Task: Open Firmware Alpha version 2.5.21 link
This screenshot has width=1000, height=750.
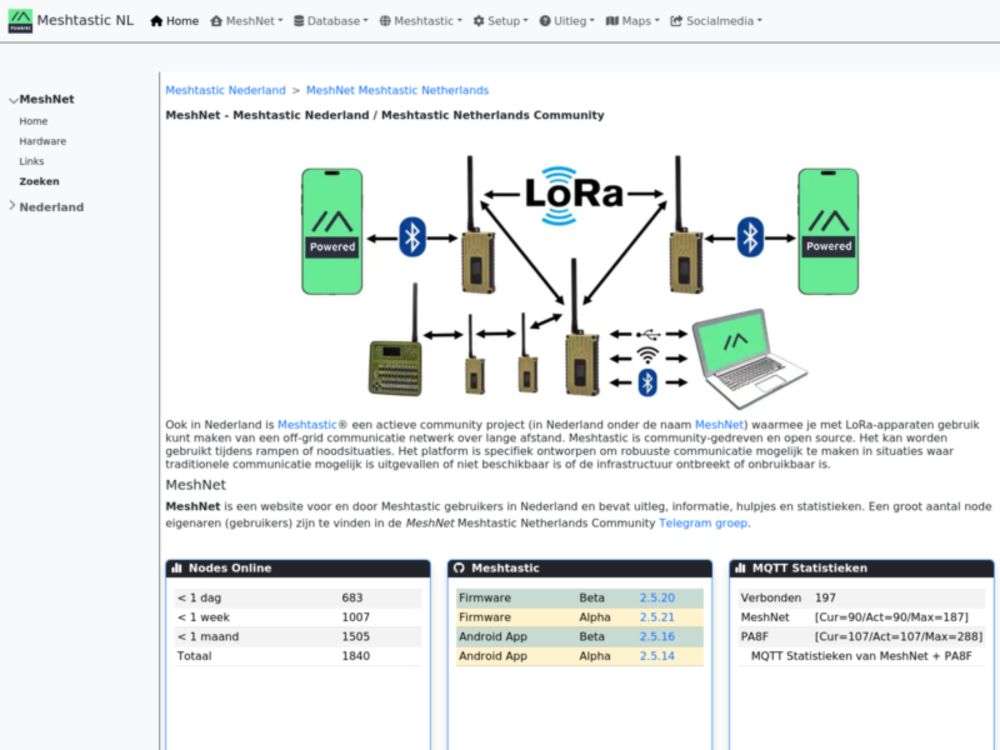Action: (657, 617)
